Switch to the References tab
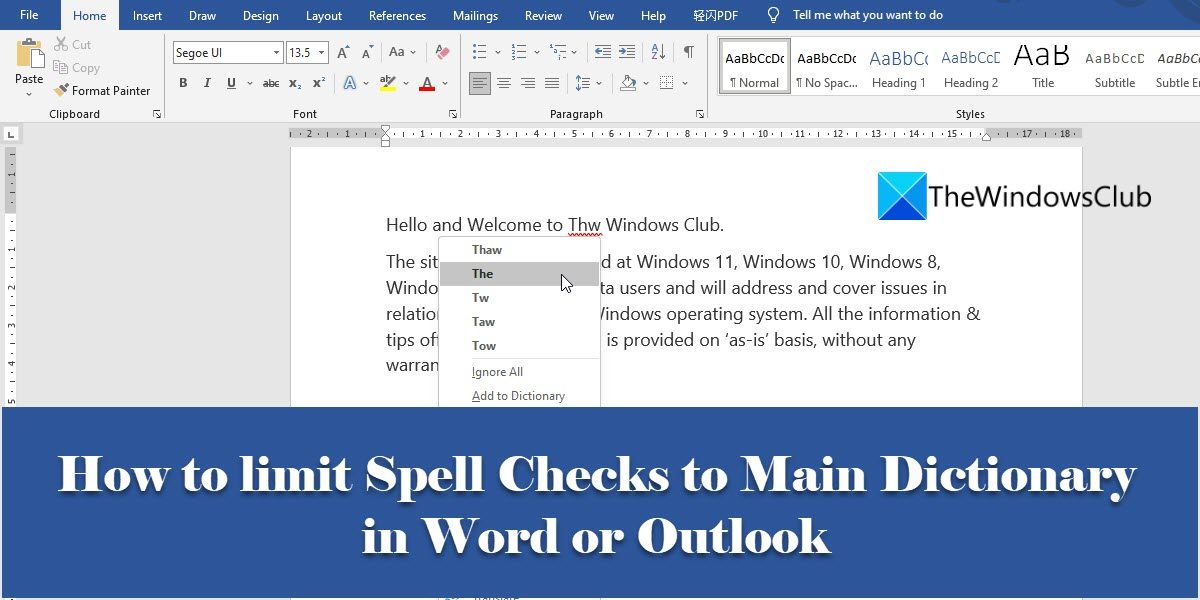 point(397,15)
